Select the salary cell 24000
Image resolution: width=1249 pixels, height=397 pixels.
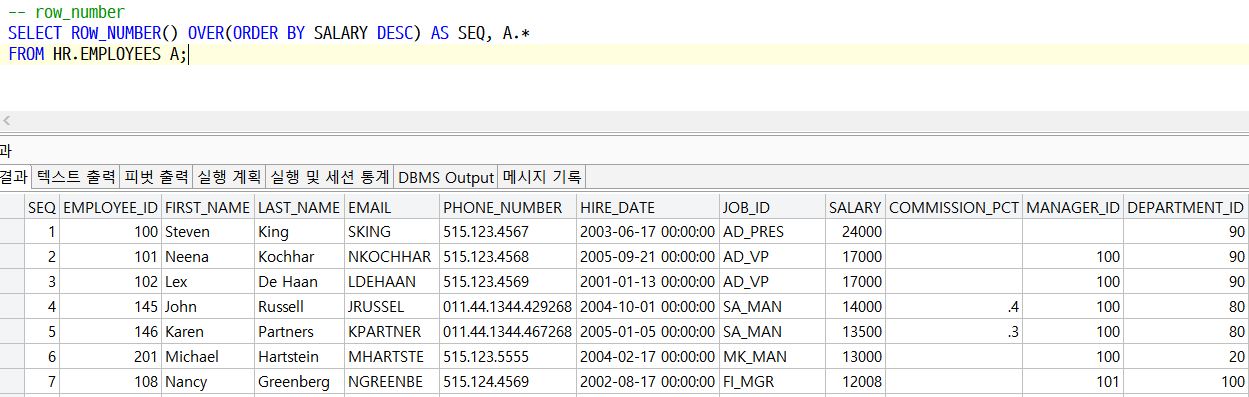coord(855,231)
